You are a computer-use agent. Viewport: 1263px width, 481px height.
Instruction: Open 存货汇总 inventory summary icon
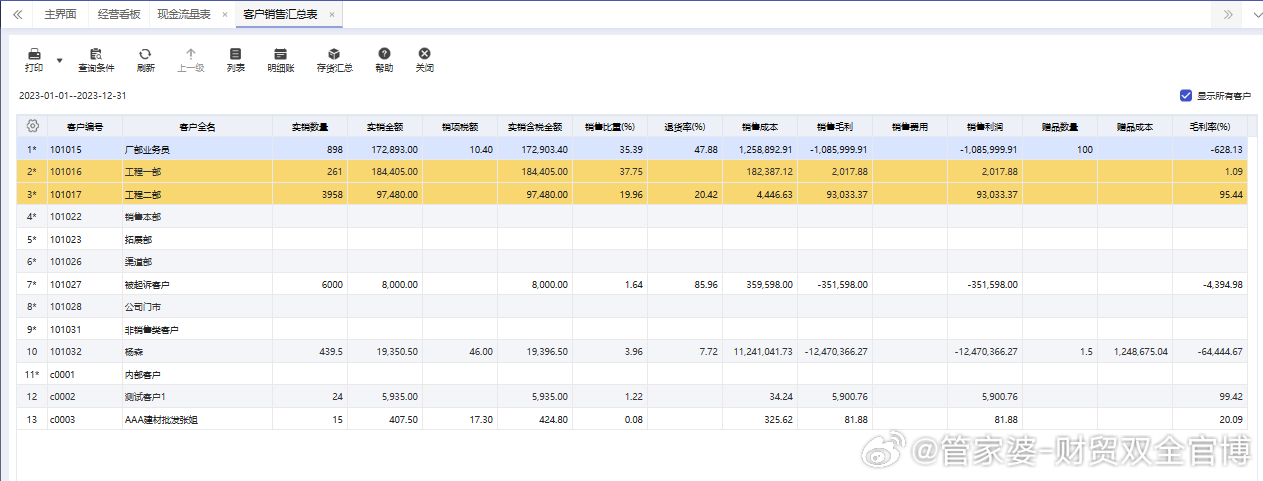[334, 54]
